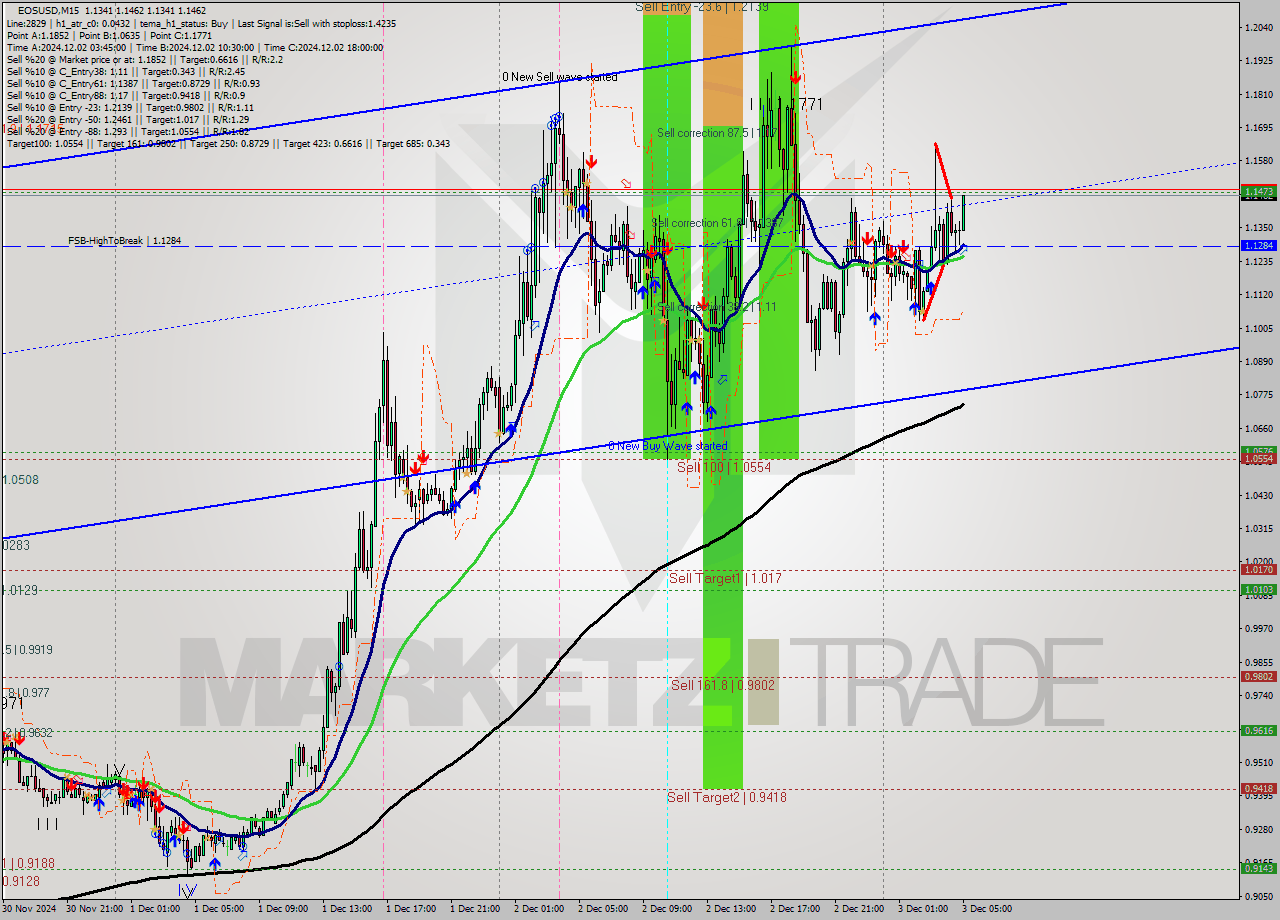Viewport: 1280px width, 920px height.
Task: Click the 'Sell %10 @ C_Entry38' line
Action: click(x=126, y=71)
